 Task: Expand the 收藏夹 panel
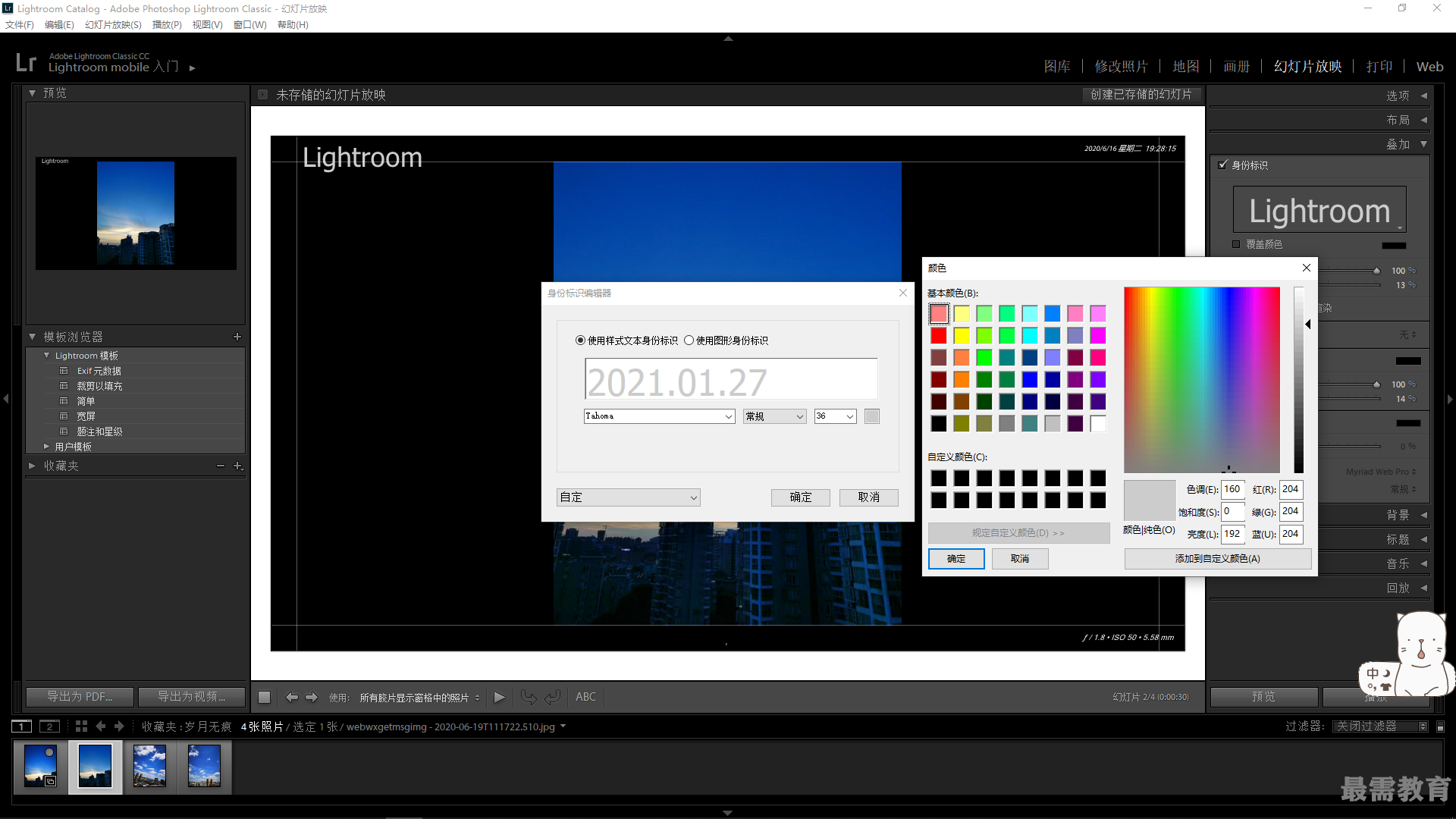pos(33,466)
